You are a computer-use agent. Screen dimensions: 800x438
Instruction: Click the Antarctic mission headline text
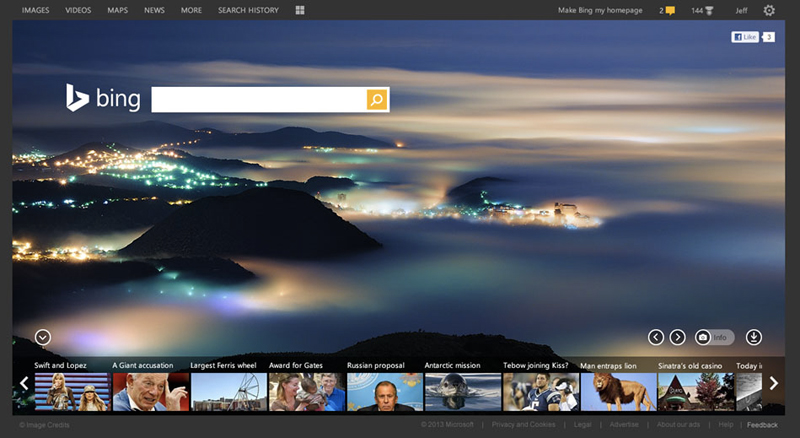tap(453, 366)
